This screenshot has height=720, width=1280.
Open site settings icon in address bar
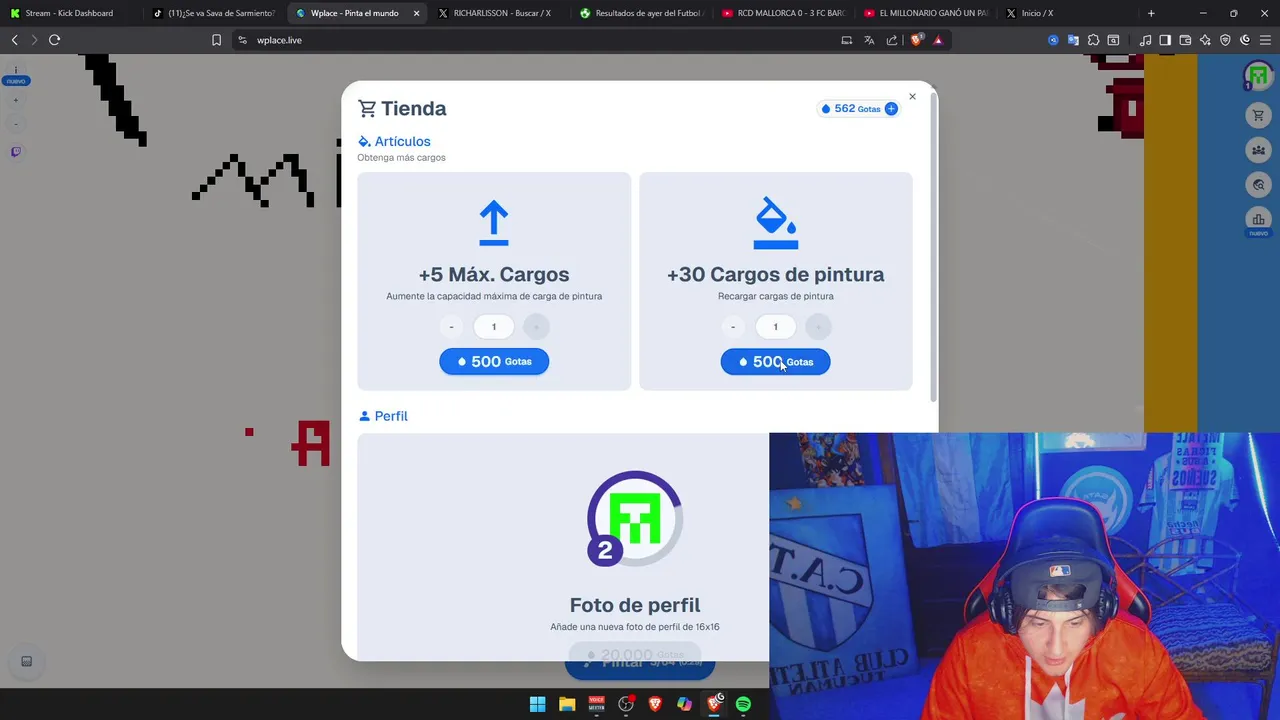(243, 40)
